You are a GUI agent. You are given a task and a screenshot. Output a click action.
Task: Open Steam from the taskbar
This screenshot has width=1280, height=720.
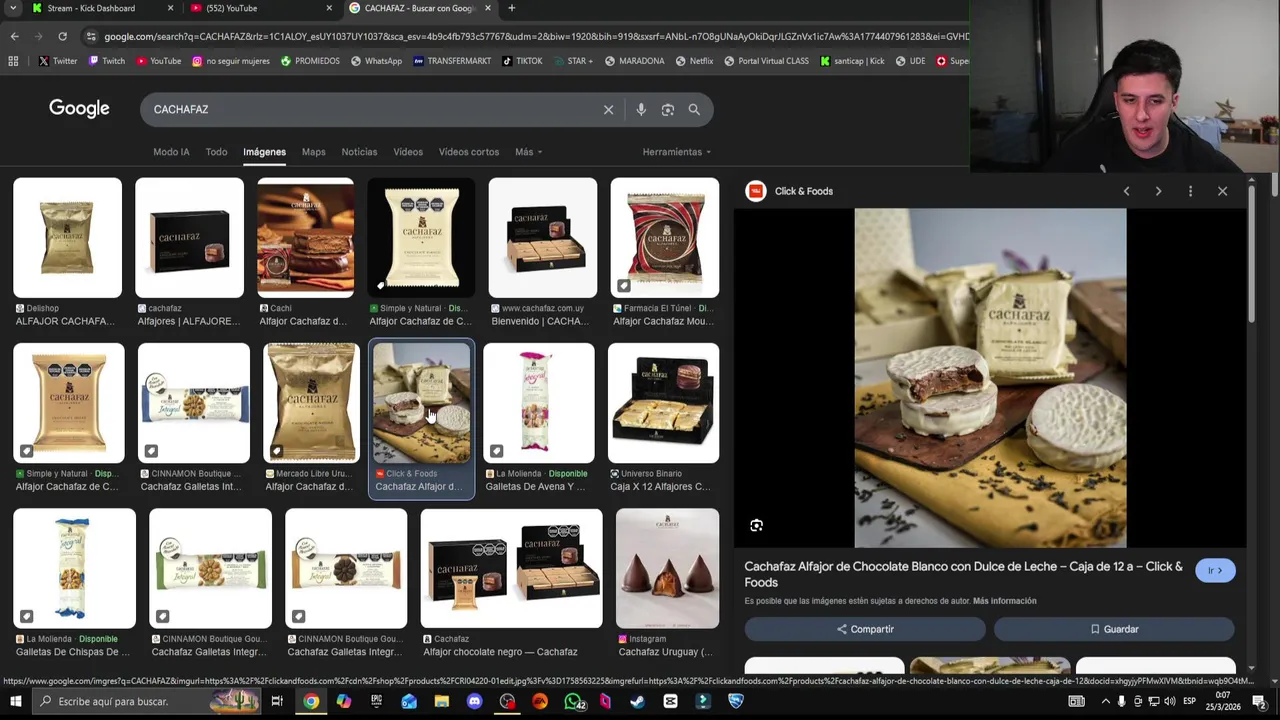click(x=637, y=701)
